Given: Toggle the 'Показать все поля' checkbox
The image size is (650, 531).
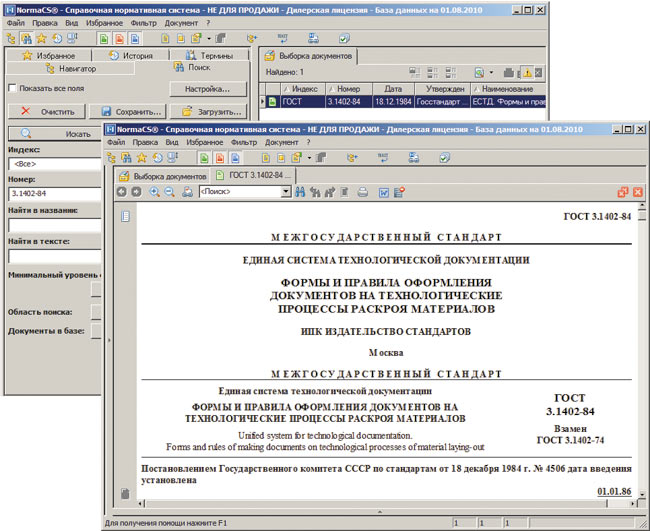Looking at the screenshot, I should click(x=12, y=88).
